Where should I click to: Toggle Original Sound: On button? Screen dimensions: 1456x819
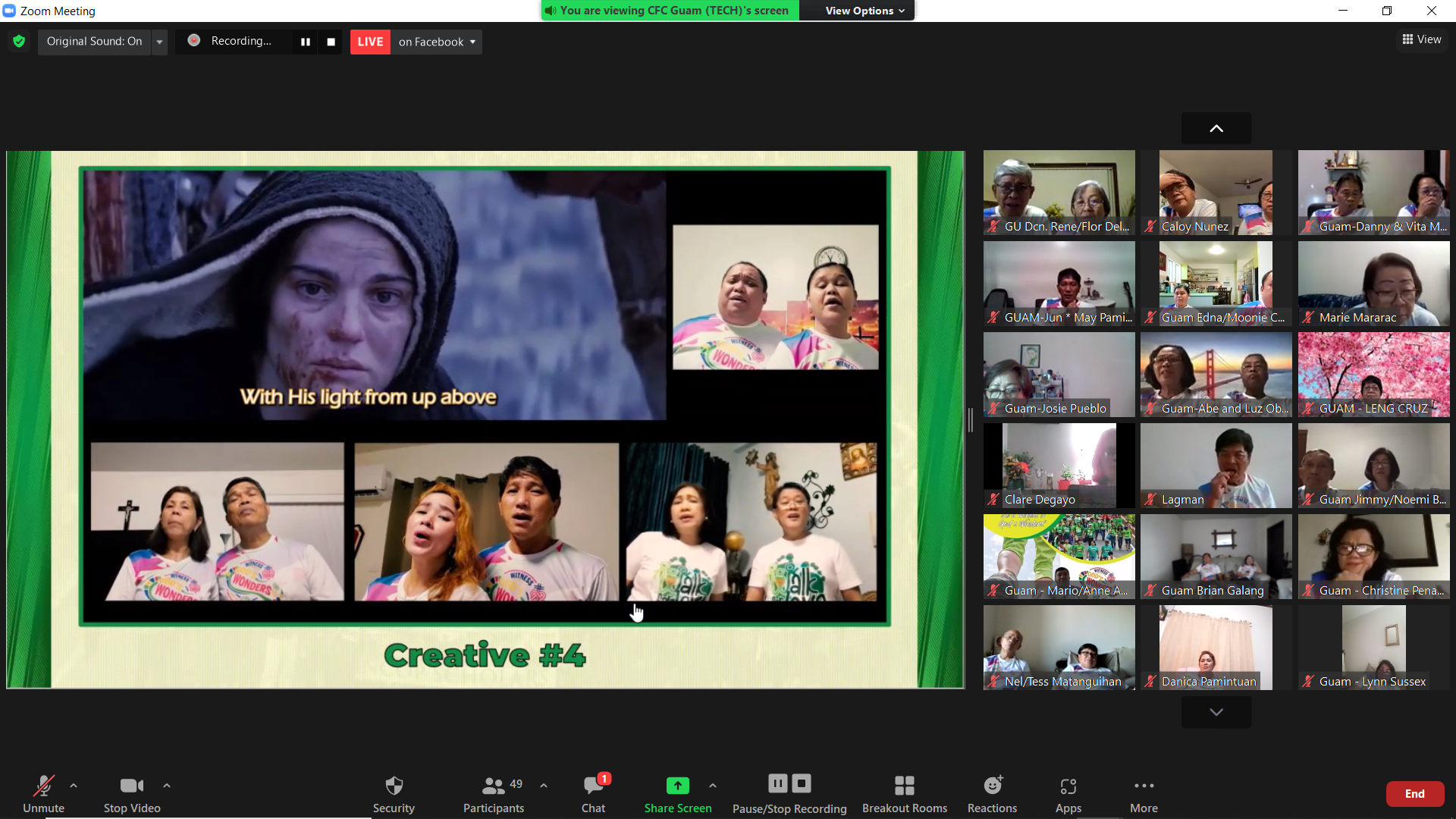click(95, 41)
